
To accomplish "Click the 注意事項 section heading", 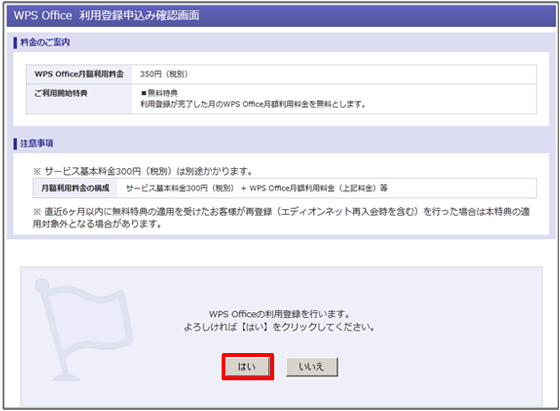I will point(36,144).
